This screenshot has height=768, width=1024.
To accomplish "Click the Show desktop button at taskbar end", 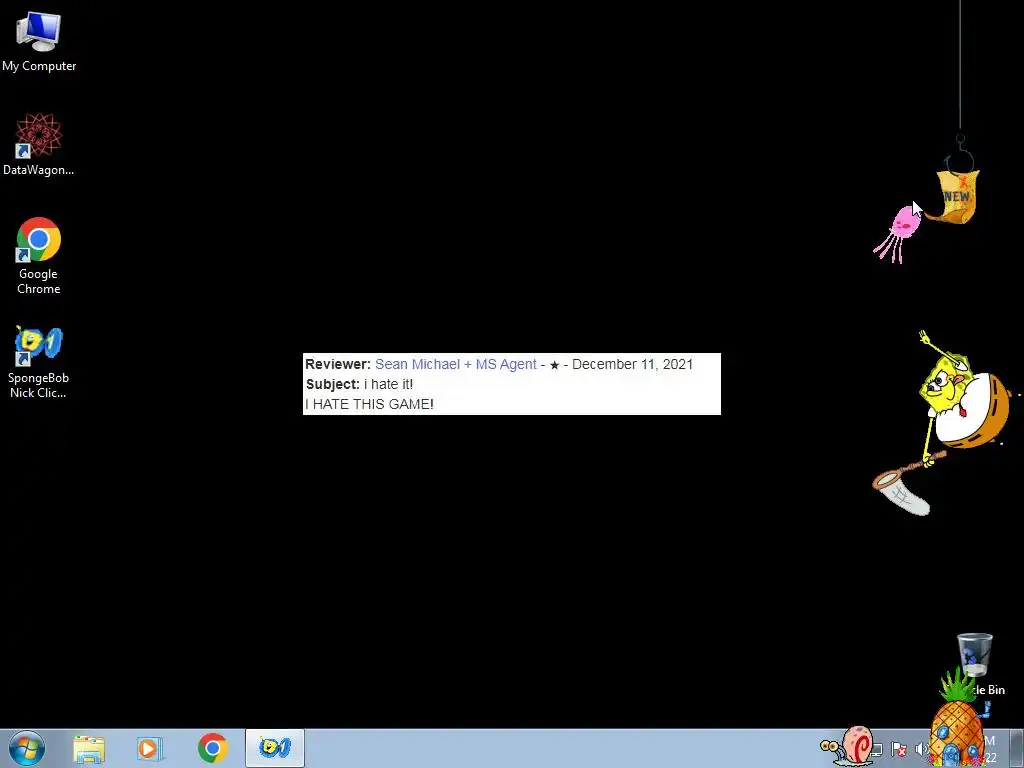I will point(1017,748).
